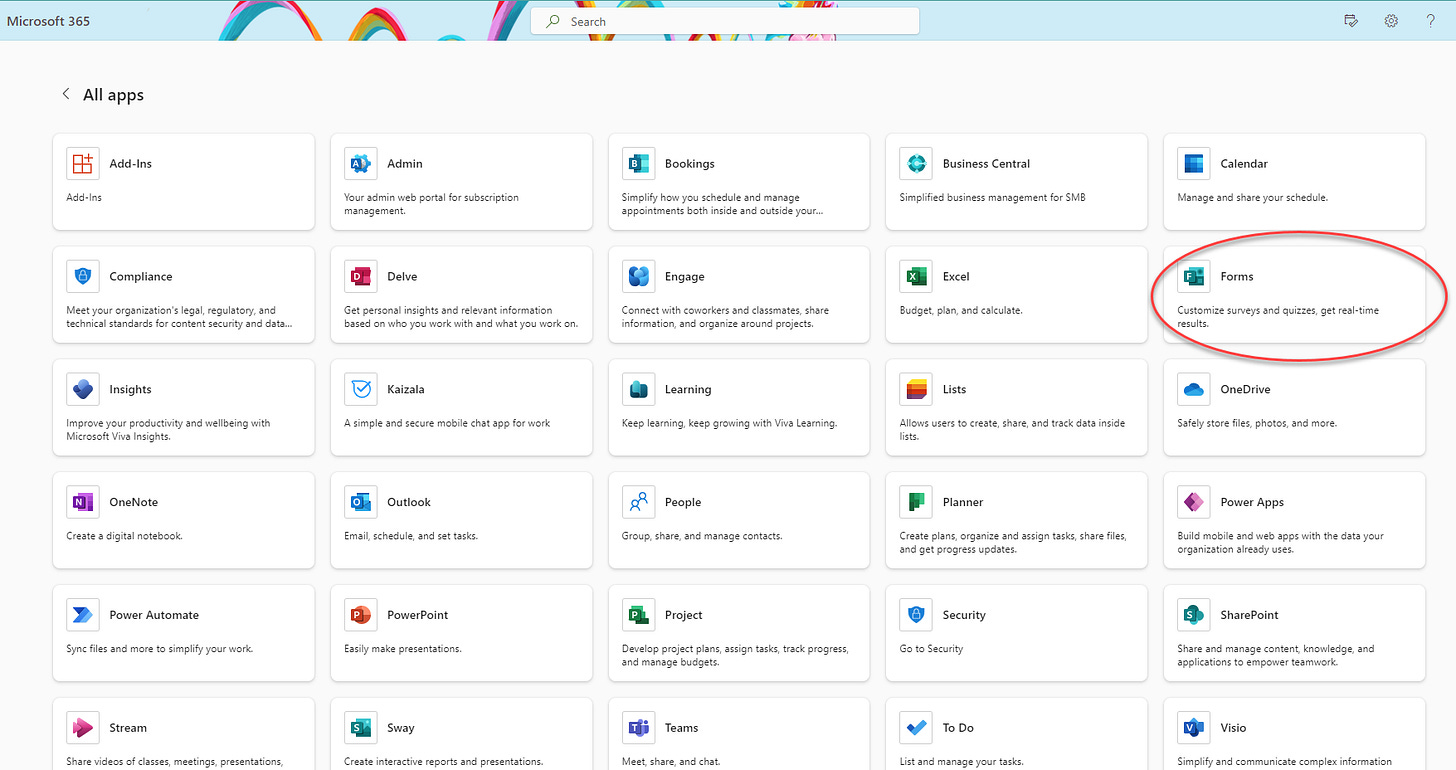Launch SharePoint via its icon
This screenshot has width=1456, height=770.
click(x=1193, y=615)
